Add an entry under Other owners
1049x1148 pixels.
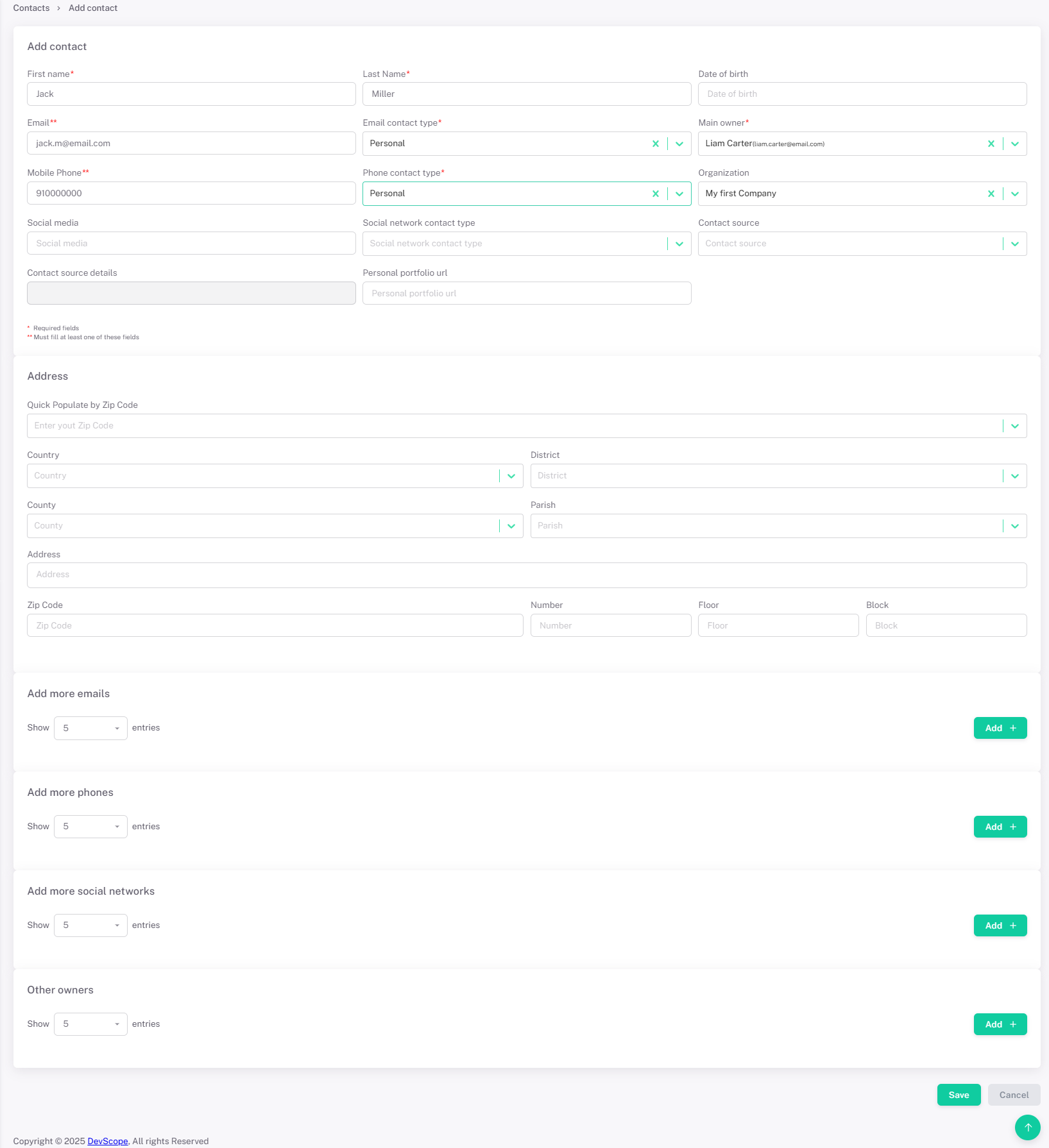click(1000, 1024)
